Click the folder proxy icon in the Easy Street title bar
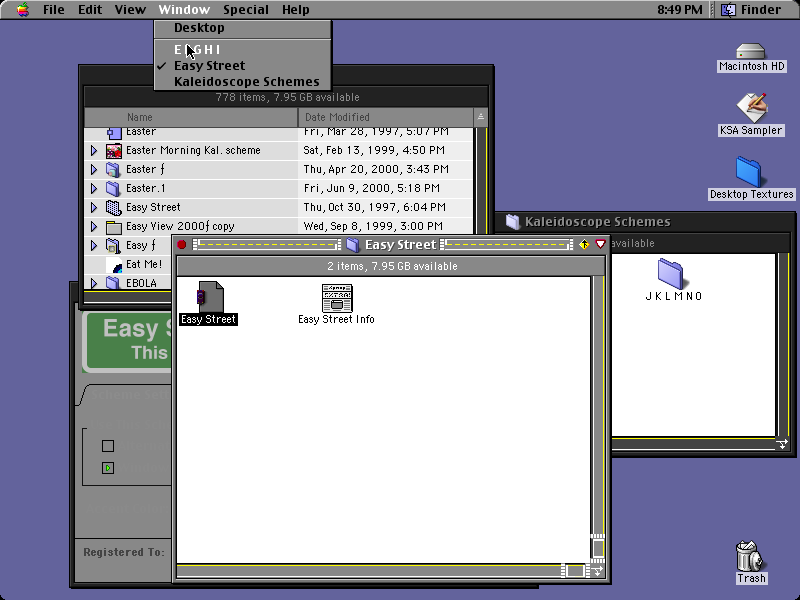The height and width of the screenshot is (600, 800). (353, 245)
